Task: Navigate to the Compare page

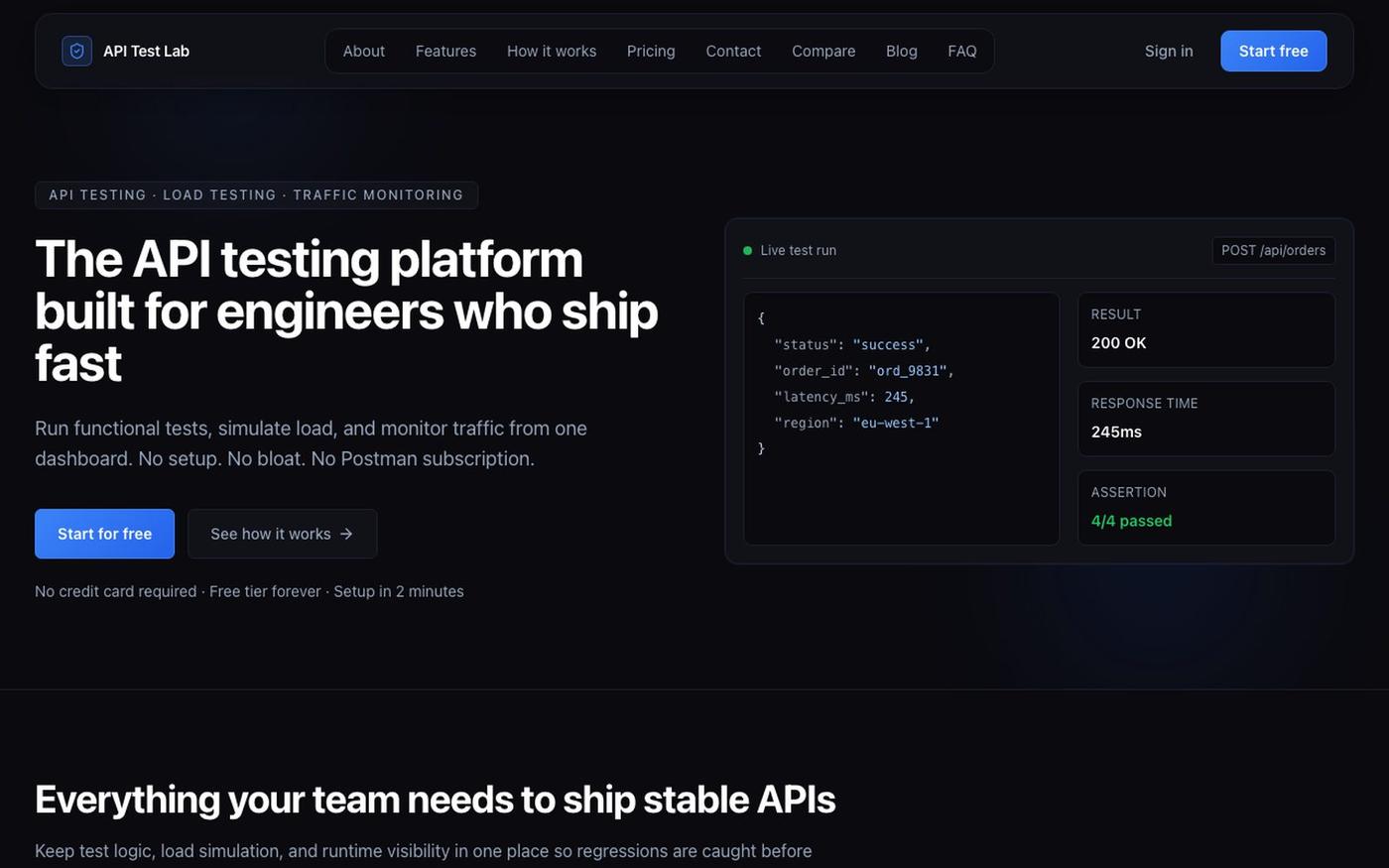Action: tap(823, 51)
